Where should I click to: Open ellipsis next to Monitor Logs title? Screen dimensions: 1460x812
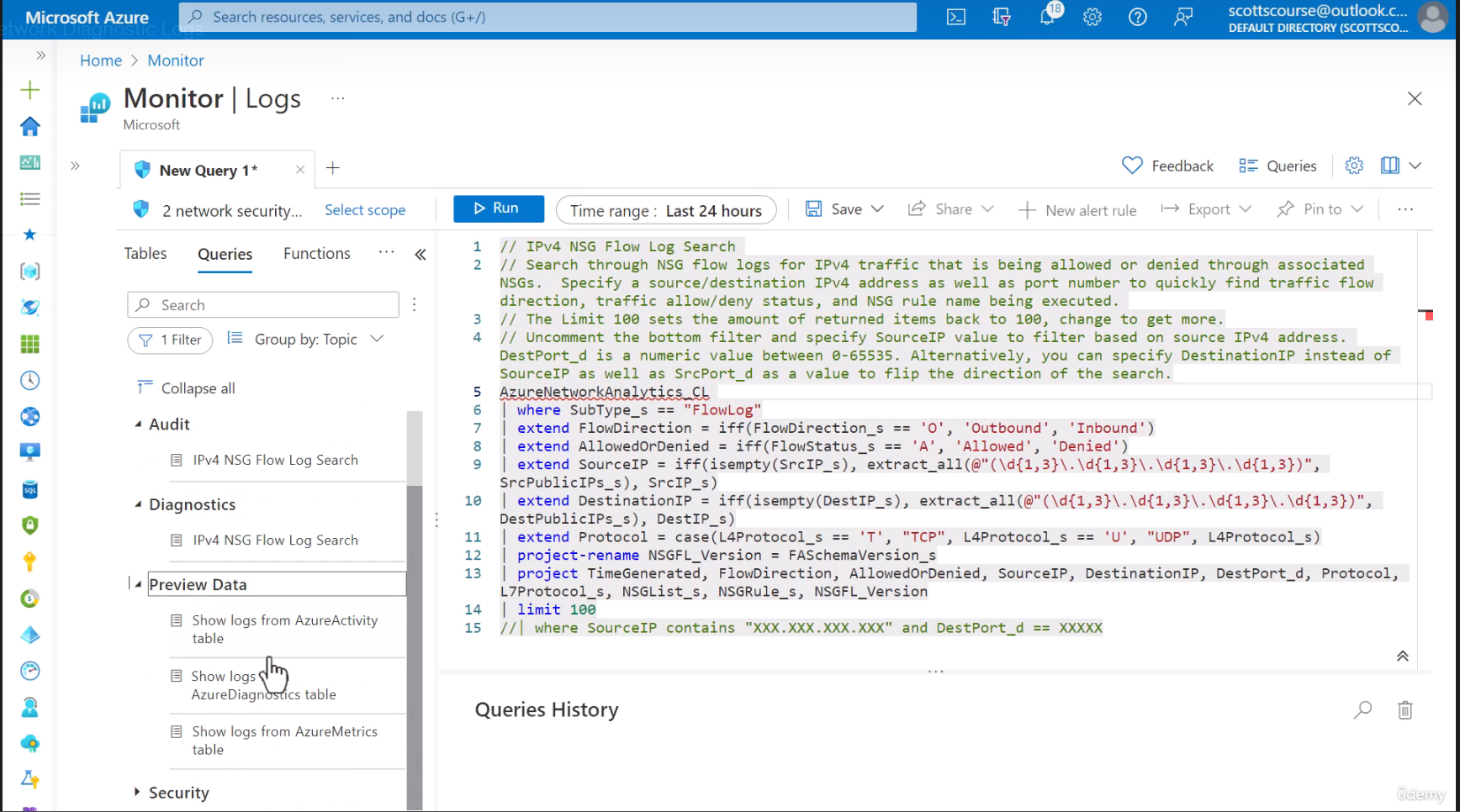338,98
